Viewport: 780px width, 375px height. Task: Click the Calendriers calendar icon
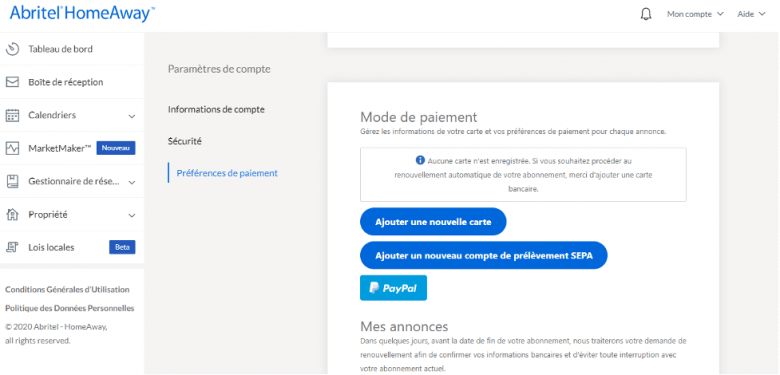(x=12, y=115)
